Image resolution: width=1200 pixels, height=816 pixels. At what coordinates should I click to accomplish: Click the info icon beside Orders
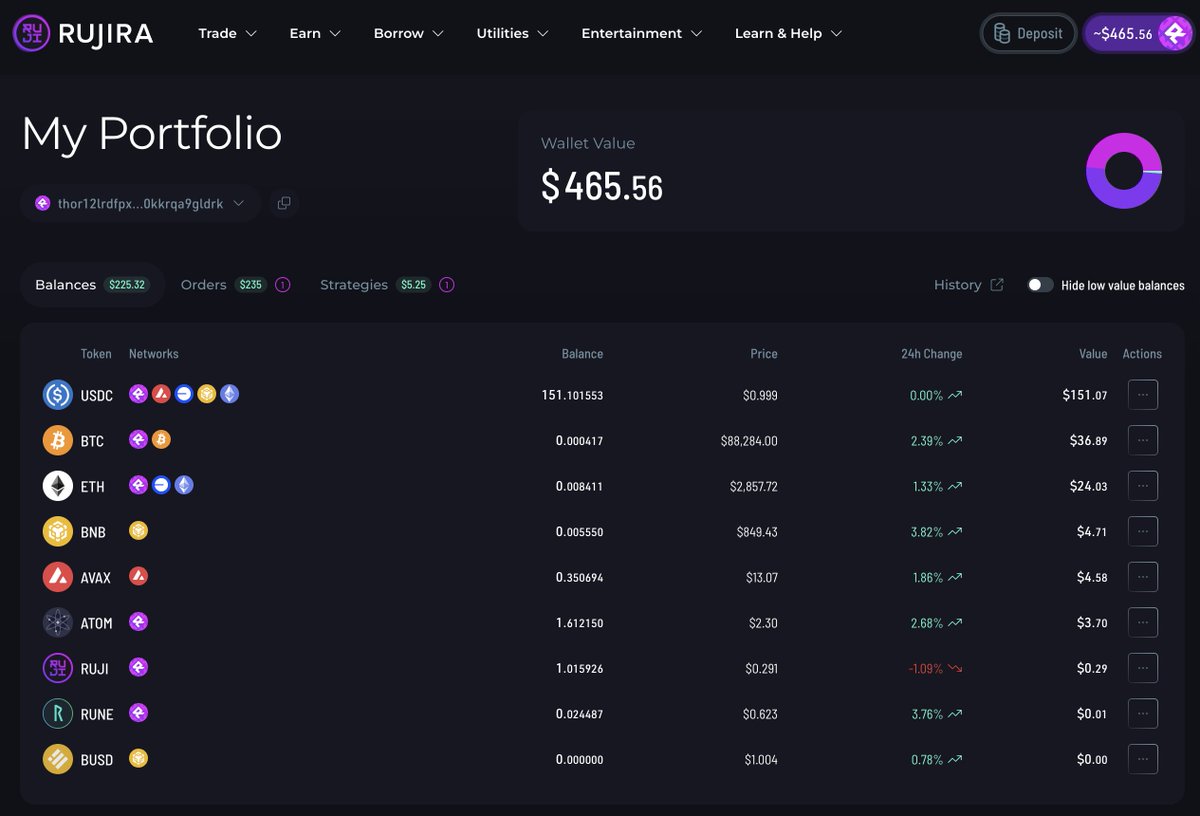pyautogui.click(x=282, y=285)
